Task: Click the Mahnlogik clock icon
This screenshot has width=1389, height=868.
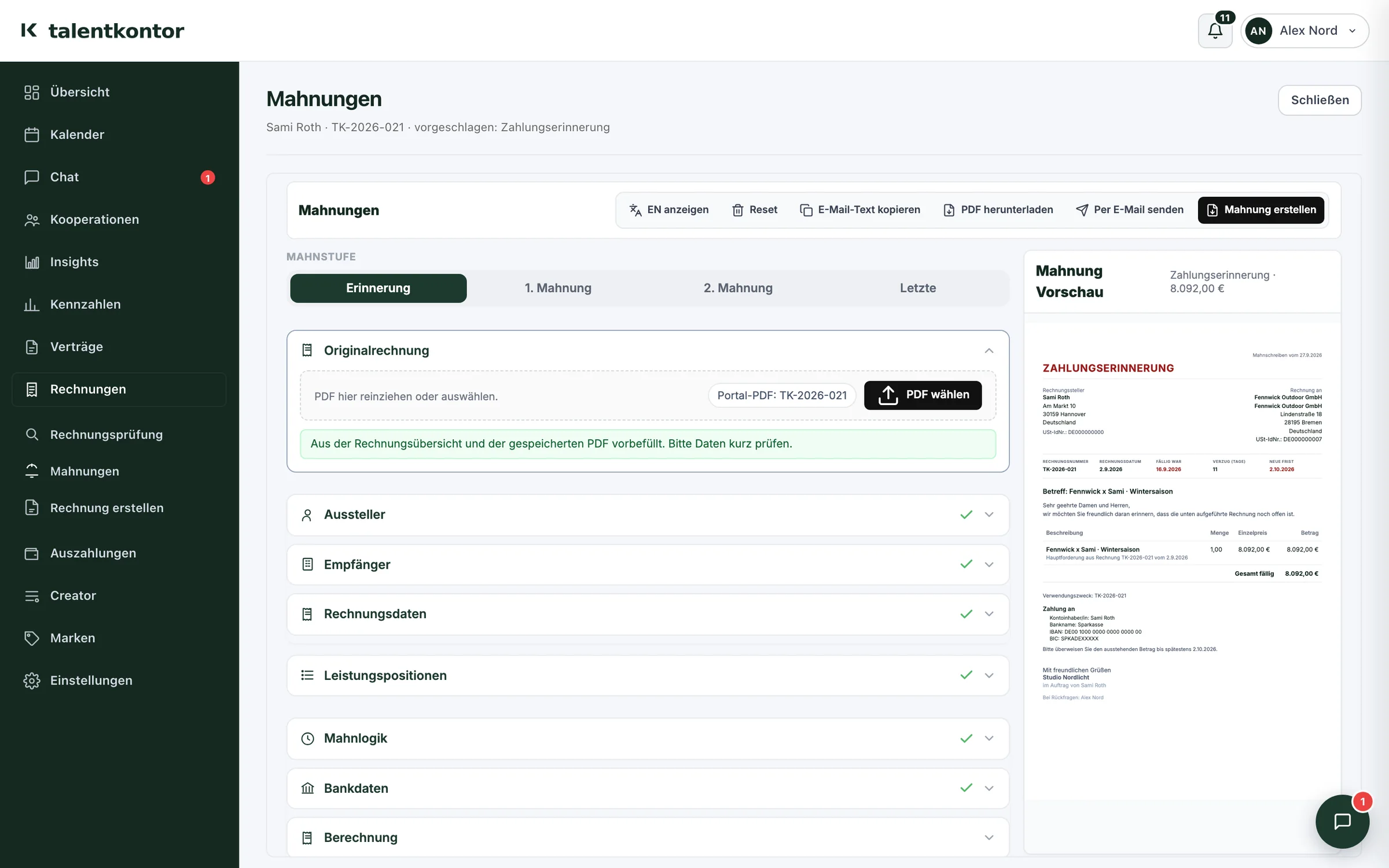Action: coord(307,738)
